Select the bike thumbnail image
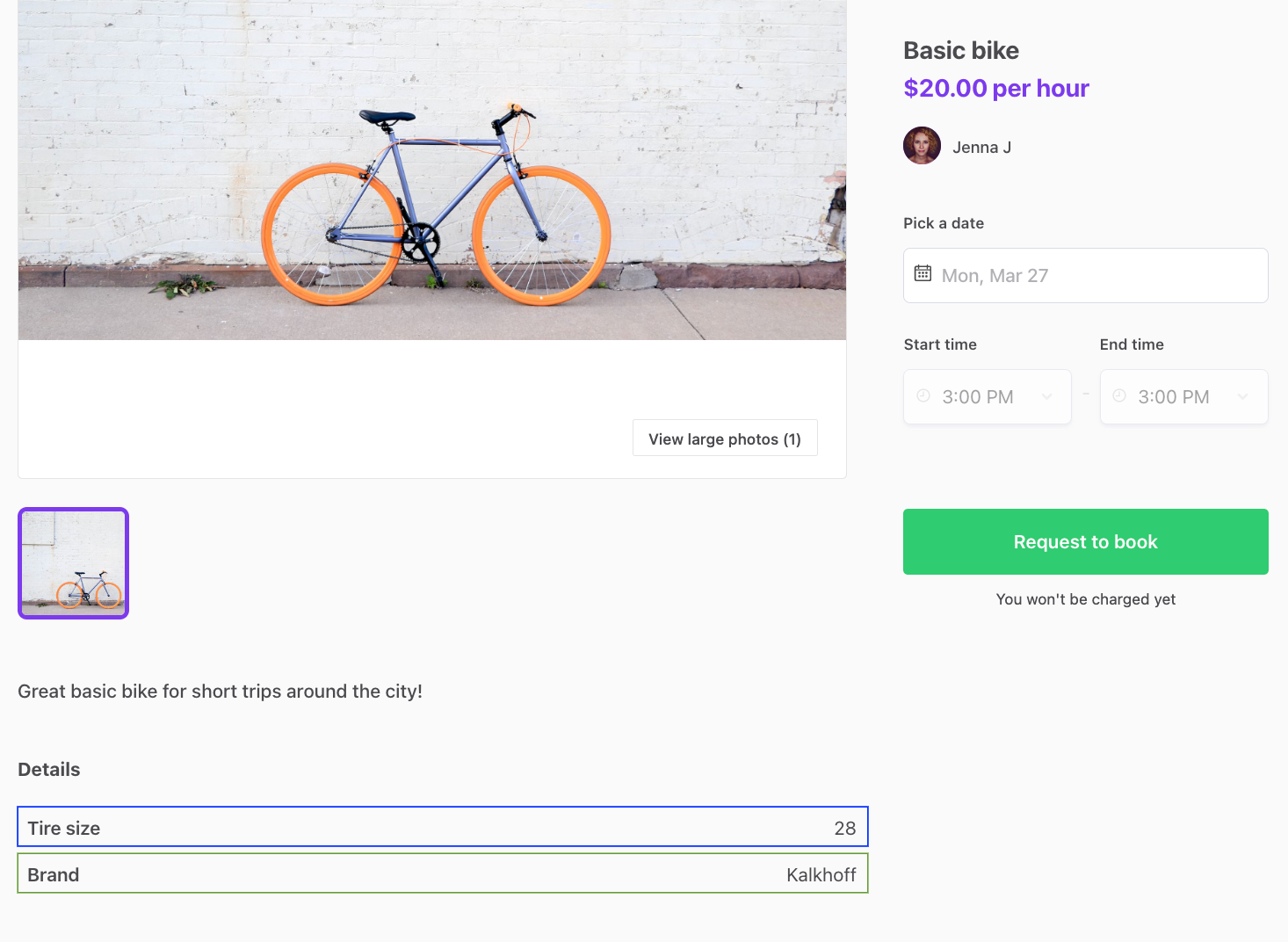 point(73,562)
